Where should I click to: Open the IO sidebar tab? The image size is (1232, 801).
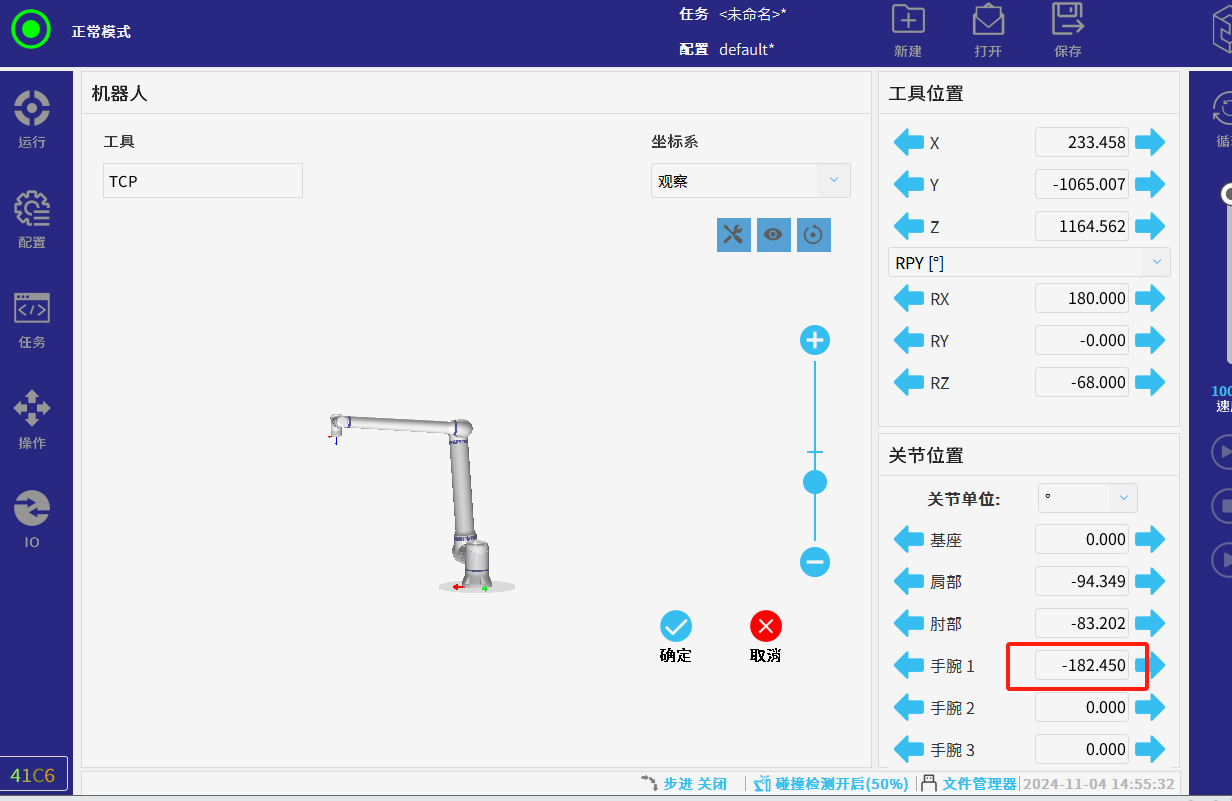[x=32, y=519]
